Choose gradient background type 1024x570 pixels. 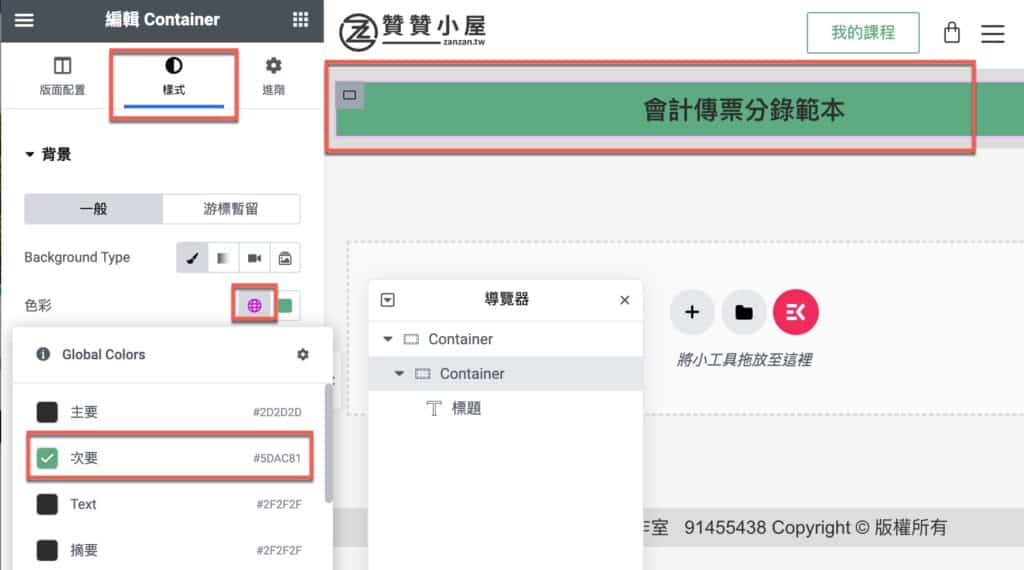click(x=223, y=258)
